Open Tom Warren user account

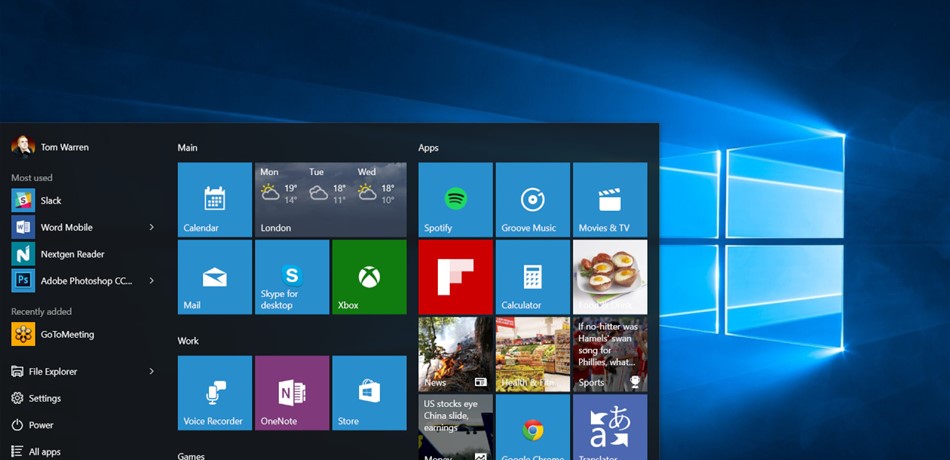pyautogui.click(x=50, y=147)
